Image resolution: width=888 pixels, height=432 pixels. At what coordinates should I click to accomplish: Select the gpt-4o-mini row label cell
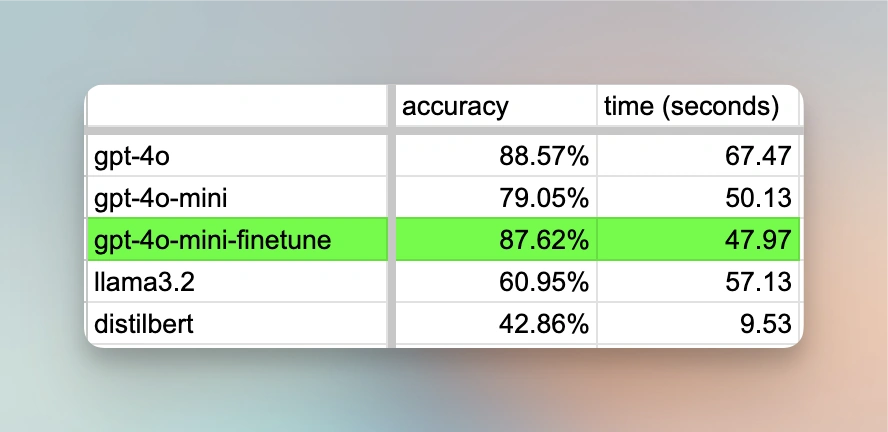pos(236,197)
